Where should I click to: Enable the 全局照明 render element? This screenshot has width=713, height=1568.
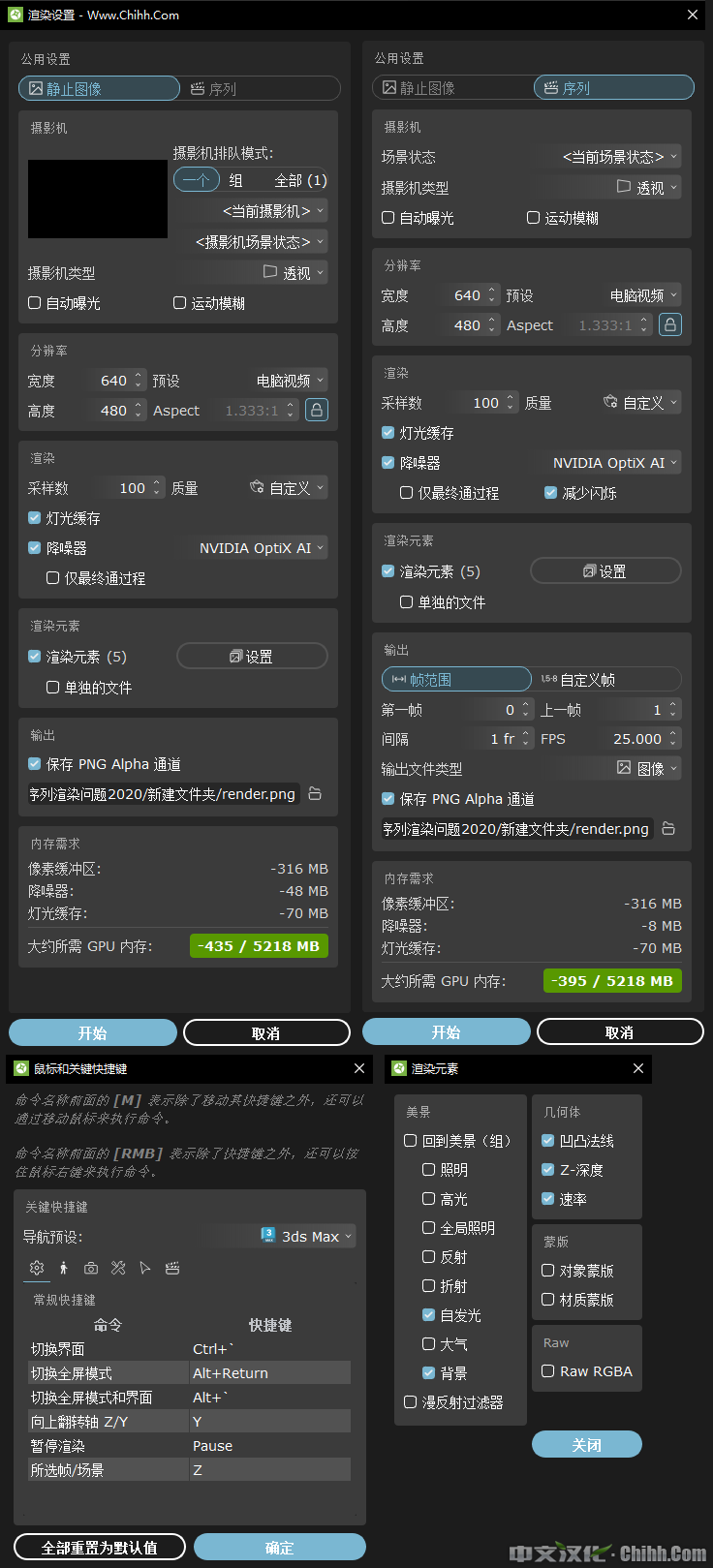point(429,1228)
